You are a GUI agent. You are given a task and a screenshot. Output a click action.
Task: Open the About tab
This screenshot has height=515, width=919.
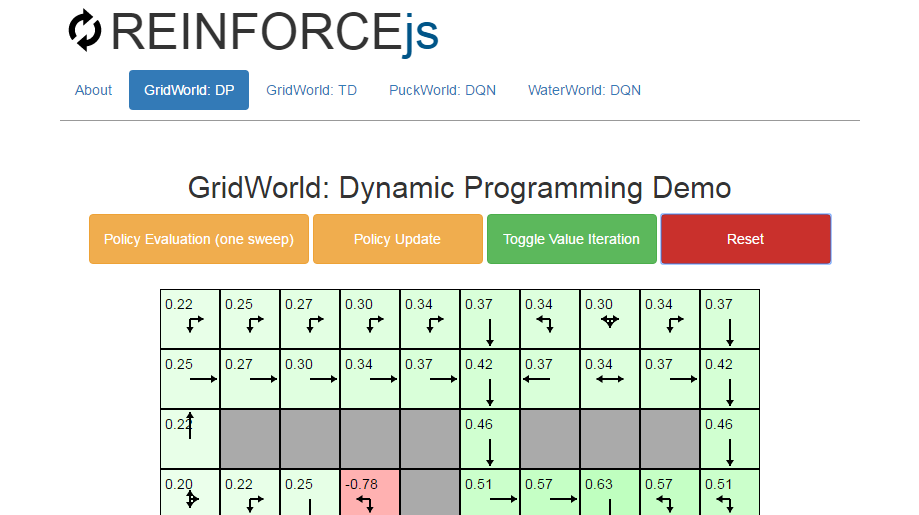coord(93,90)
